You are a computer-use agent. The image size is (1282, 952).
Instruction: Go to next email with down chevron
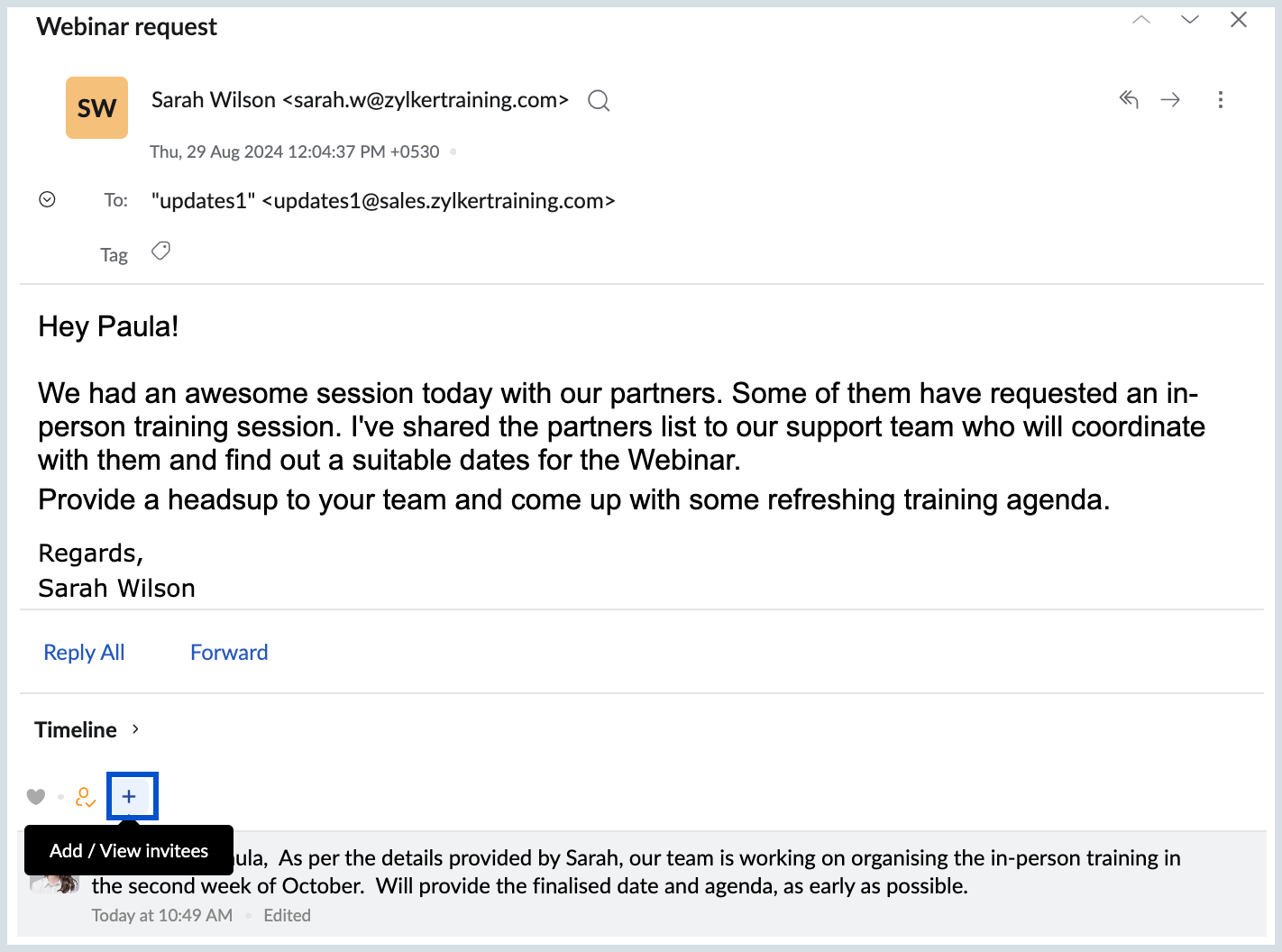coord(1190,20)
